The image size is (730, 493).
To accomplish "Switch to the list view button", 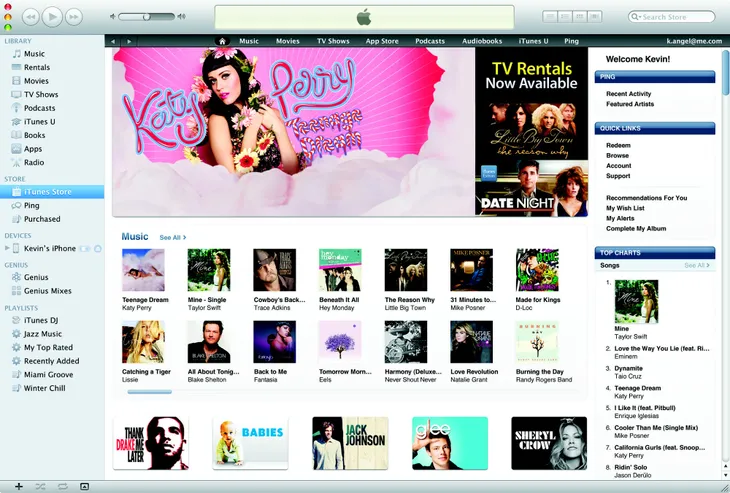I will [x=550, y=17].
